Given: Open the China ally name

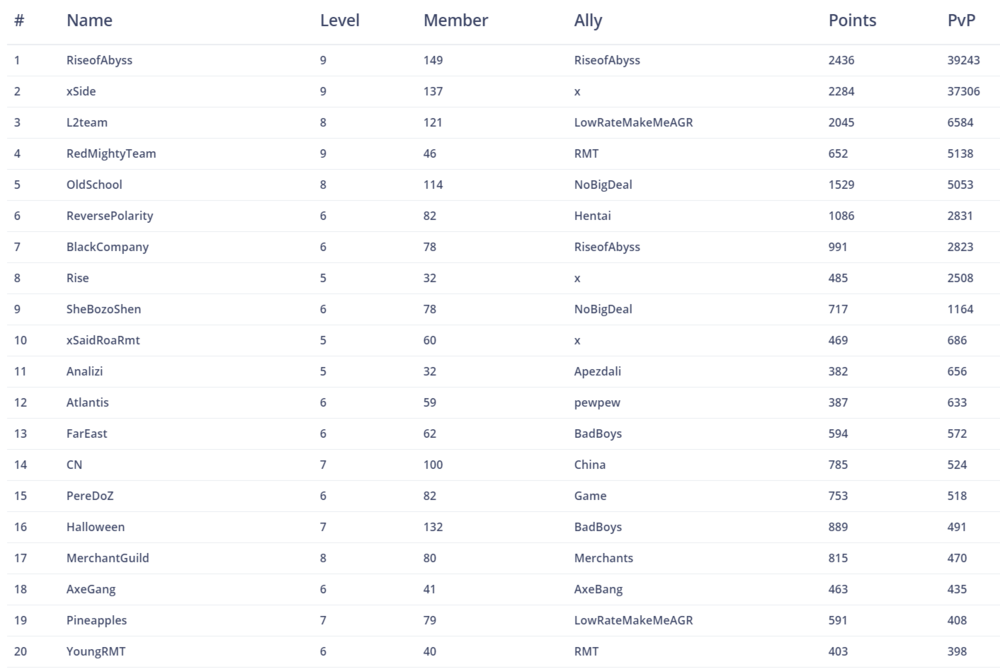Looking at the screenshot, I should [x=589, y=464].
